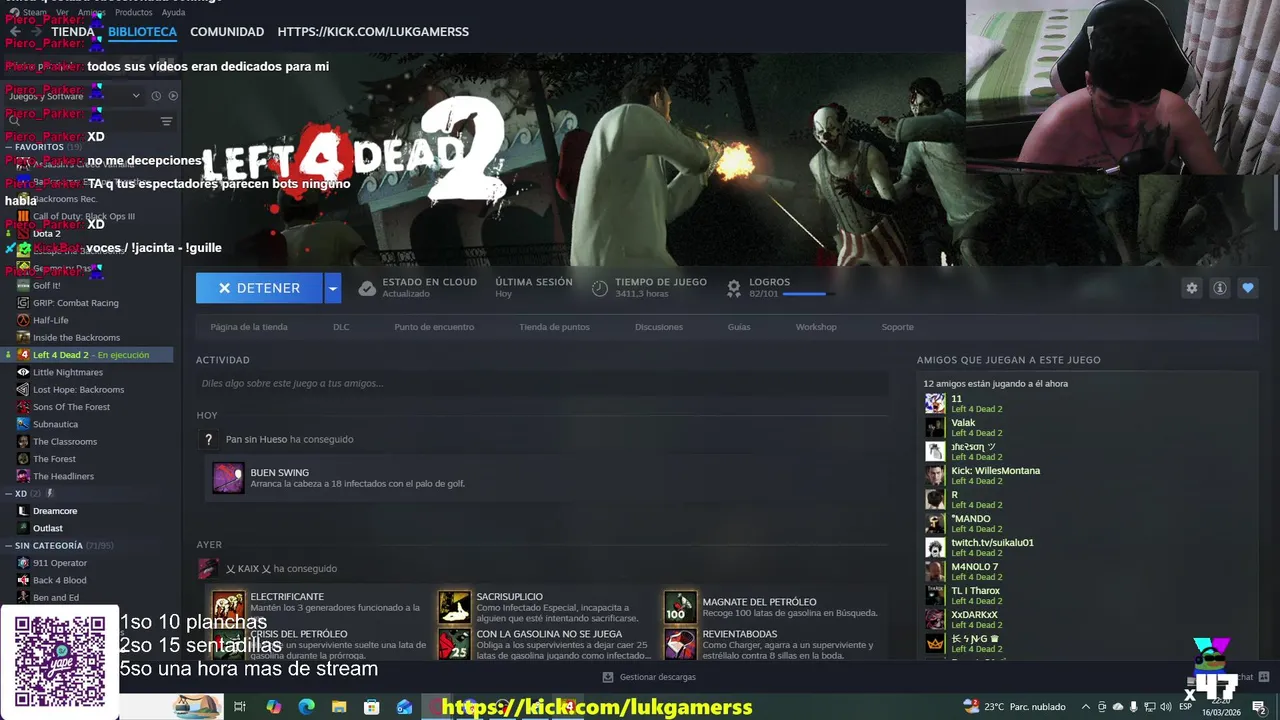Open the Workshop link

(816, 327)
